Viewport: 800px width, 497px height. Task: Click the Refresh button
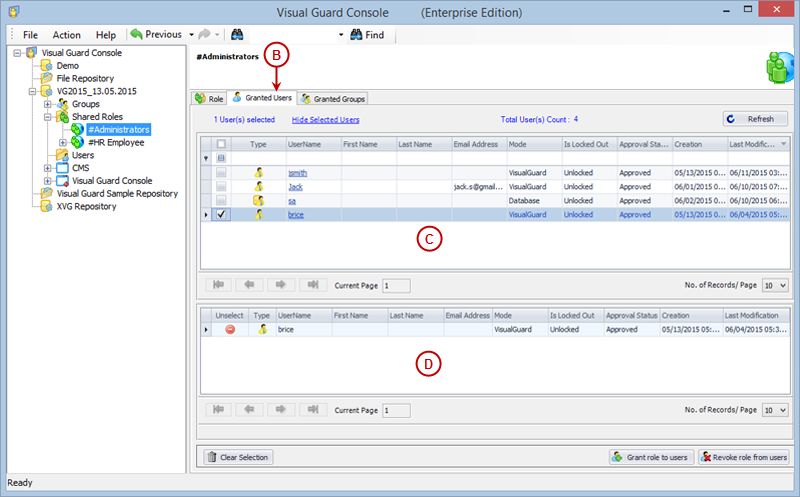click(755, 119)
